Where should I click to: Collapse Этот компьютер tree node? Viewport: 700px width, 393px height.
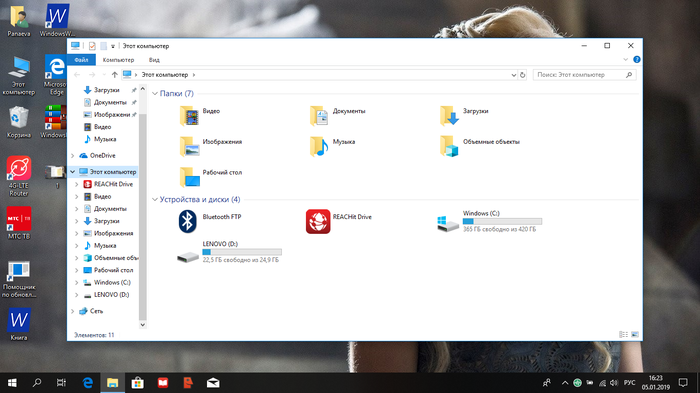73,171
